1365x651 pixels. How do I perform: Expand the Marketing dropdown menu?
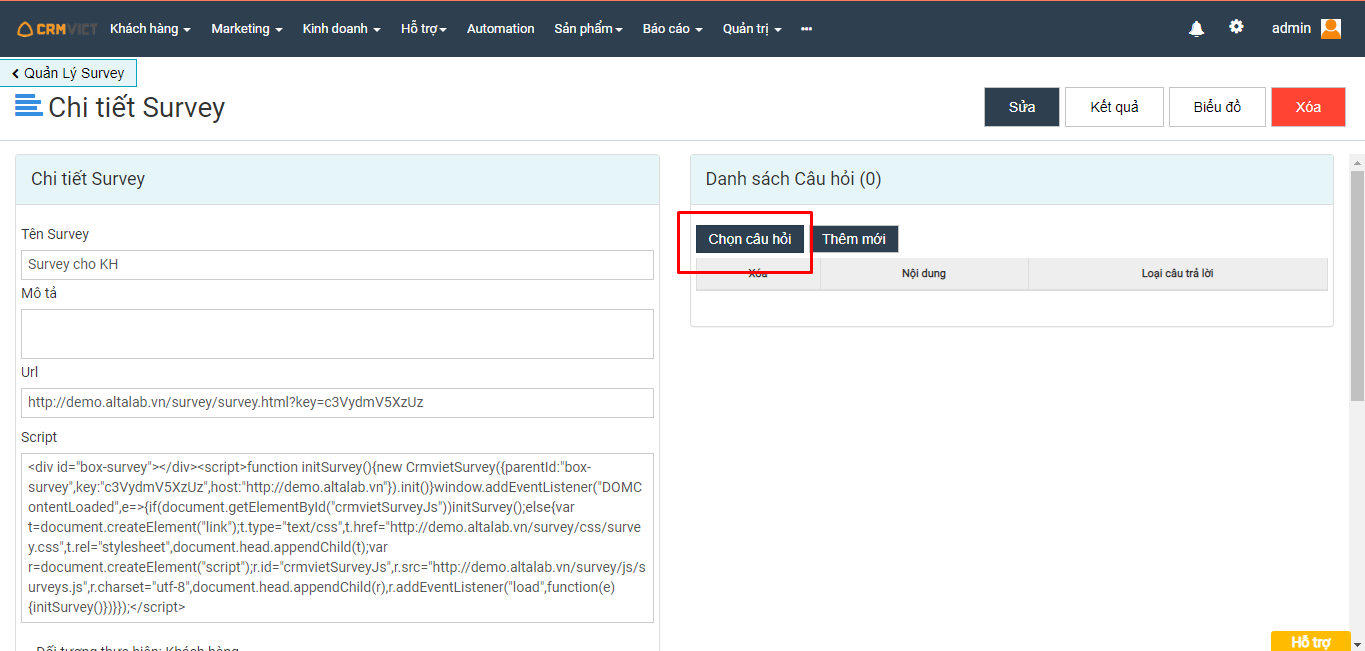click(x=247, y=29)
